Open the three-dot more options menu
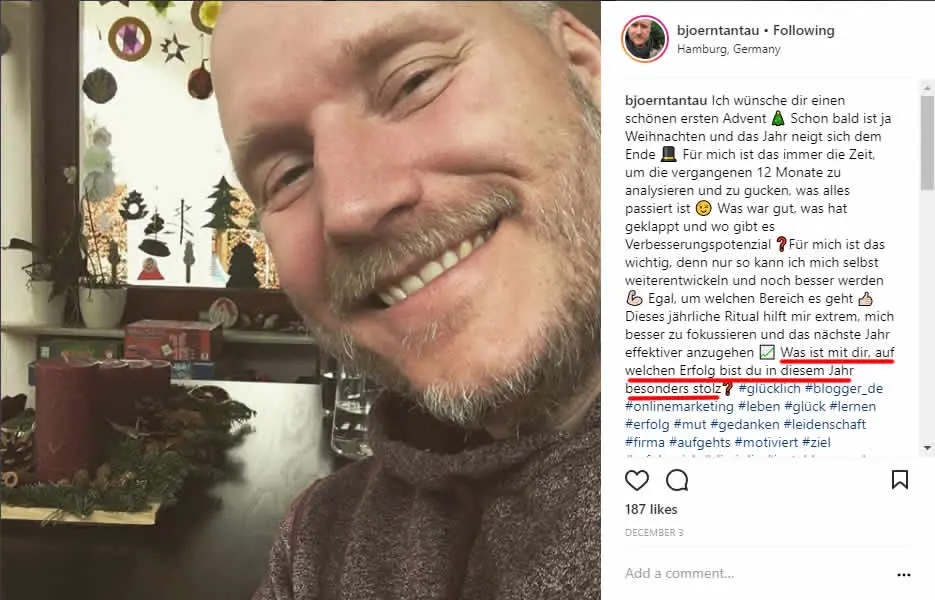 click(x=903, y=575)
